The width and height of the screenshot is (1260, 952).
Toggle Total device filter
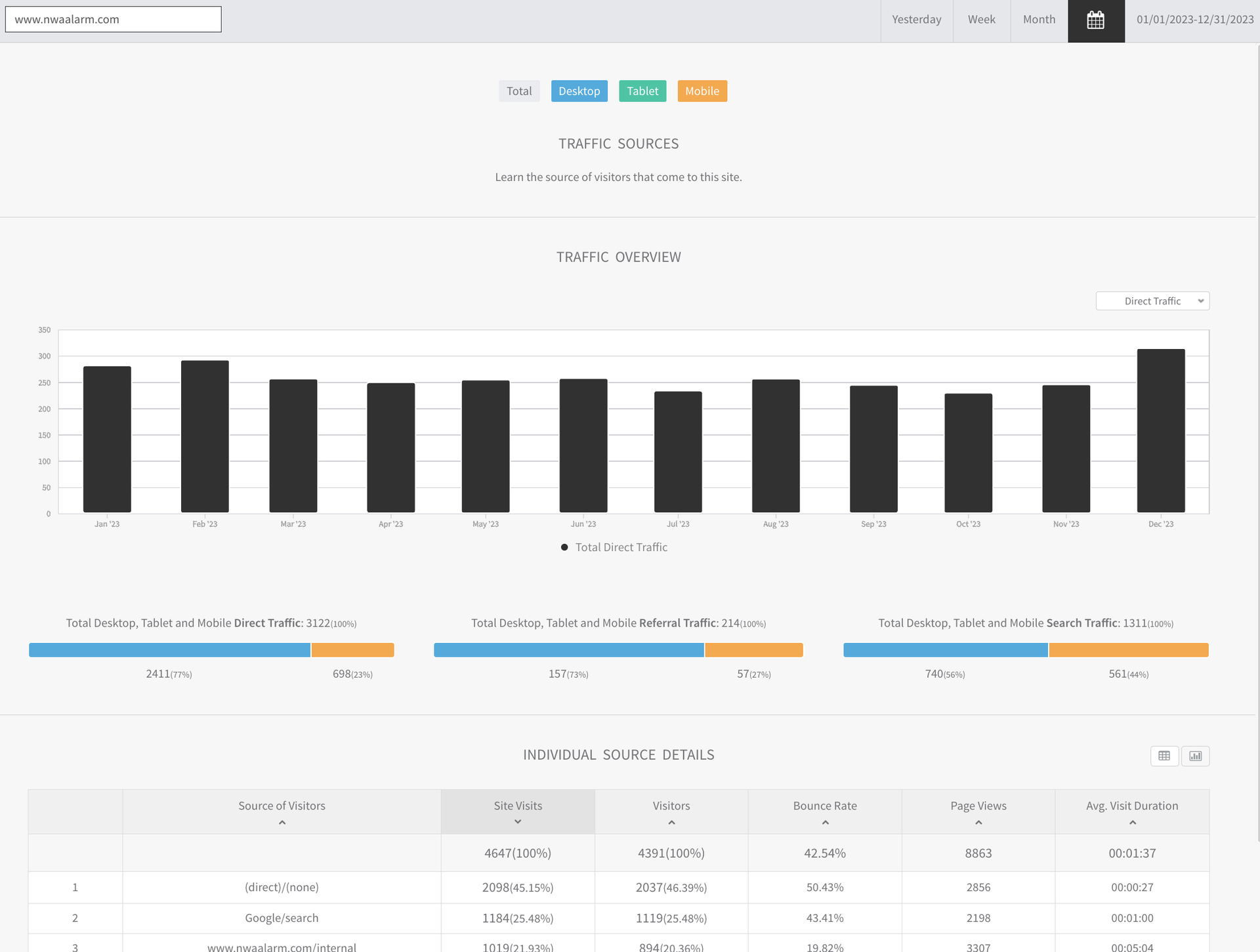[x=519, y=91]
